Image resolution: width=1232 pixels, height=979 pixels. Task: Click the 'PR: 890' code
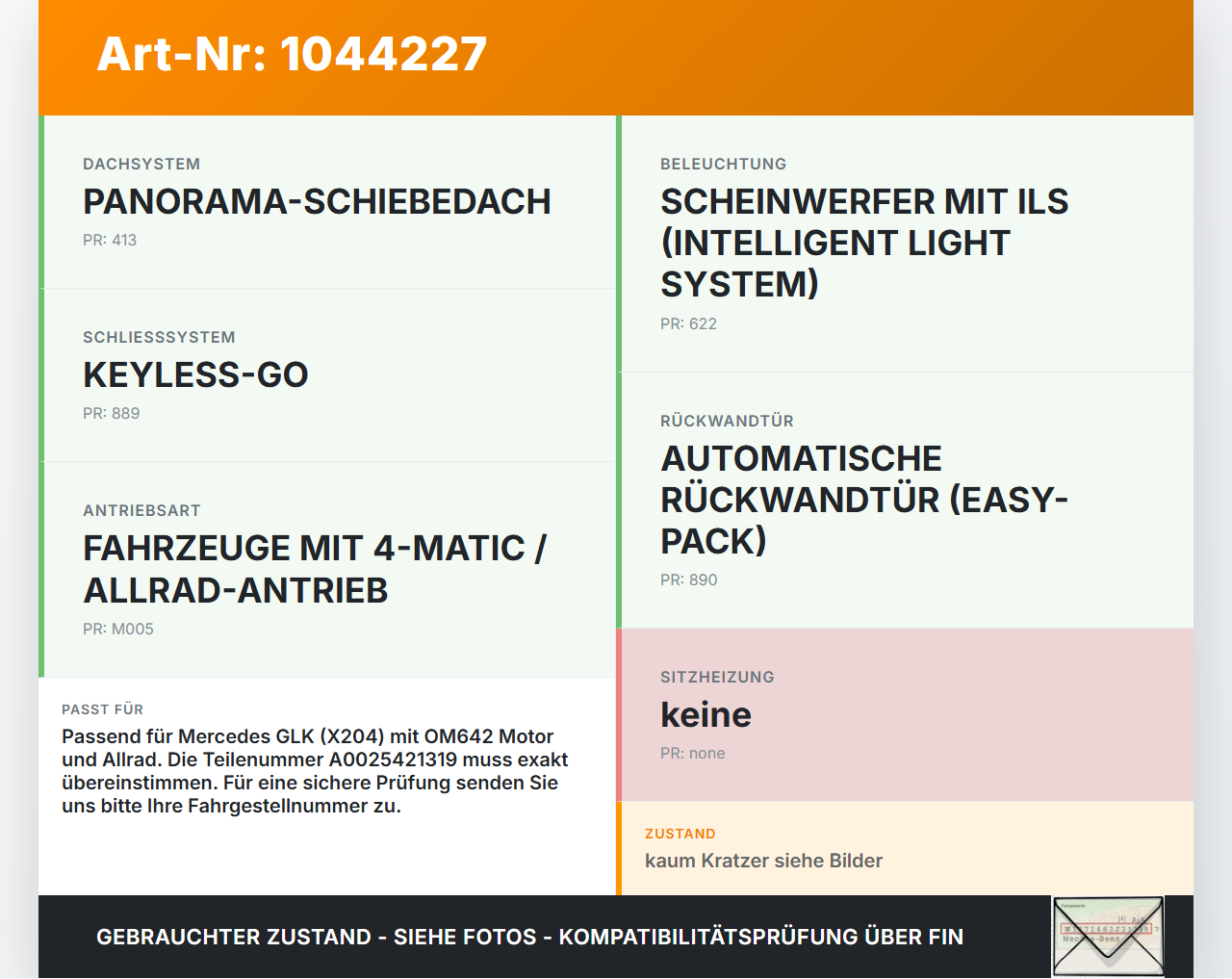688,580
